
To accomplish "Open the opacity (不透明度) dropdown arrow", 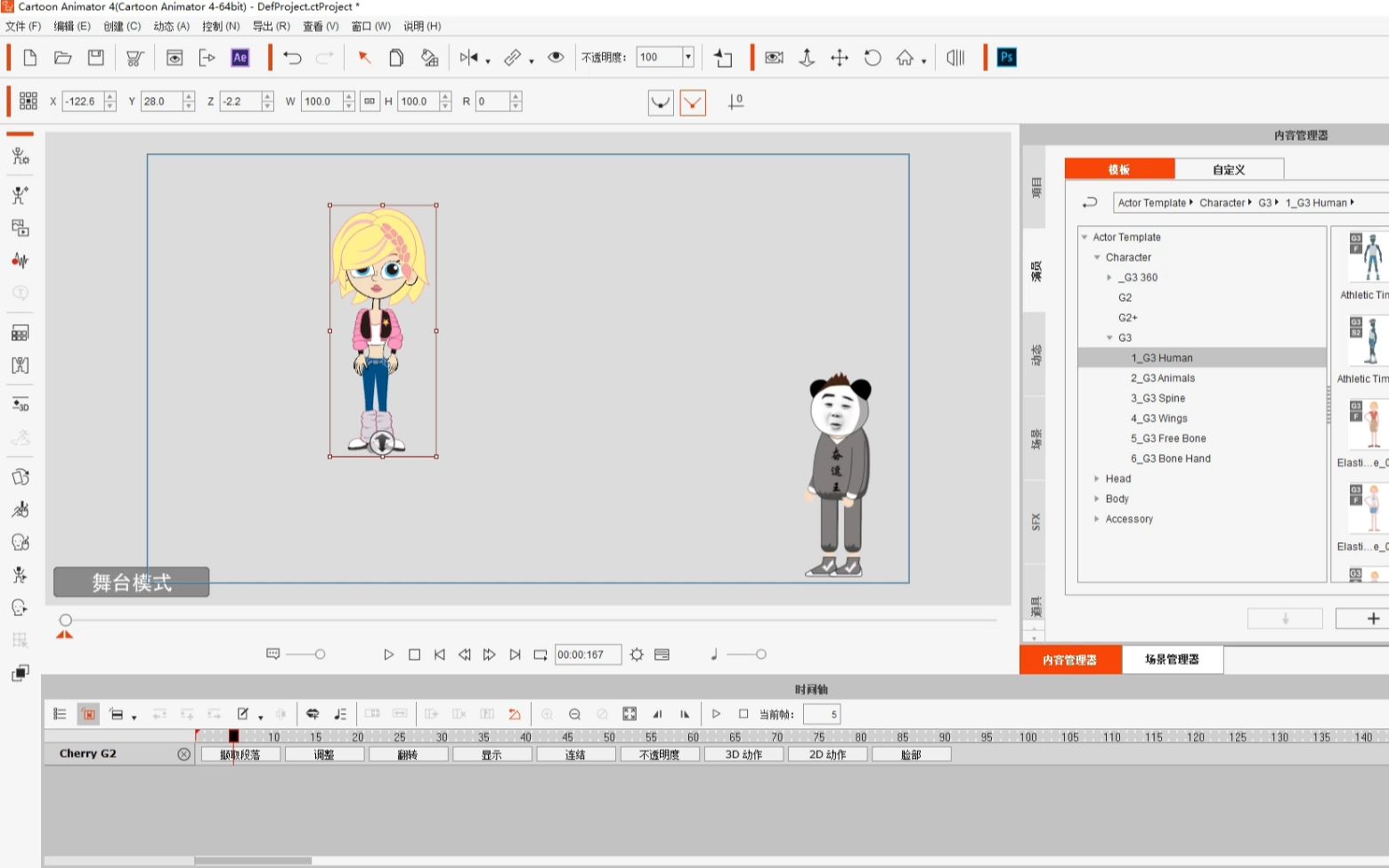I will point(687,57).
